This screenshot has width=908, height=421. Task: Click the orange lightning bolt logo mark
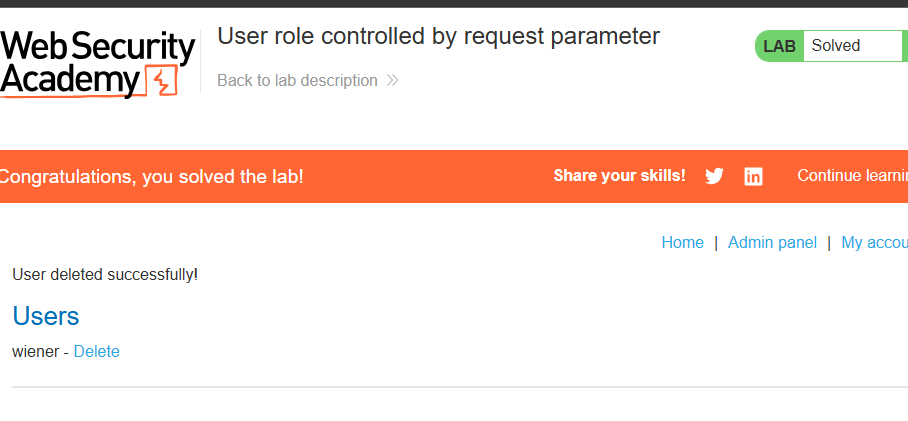pyautogui.click(x=162, y=81)
